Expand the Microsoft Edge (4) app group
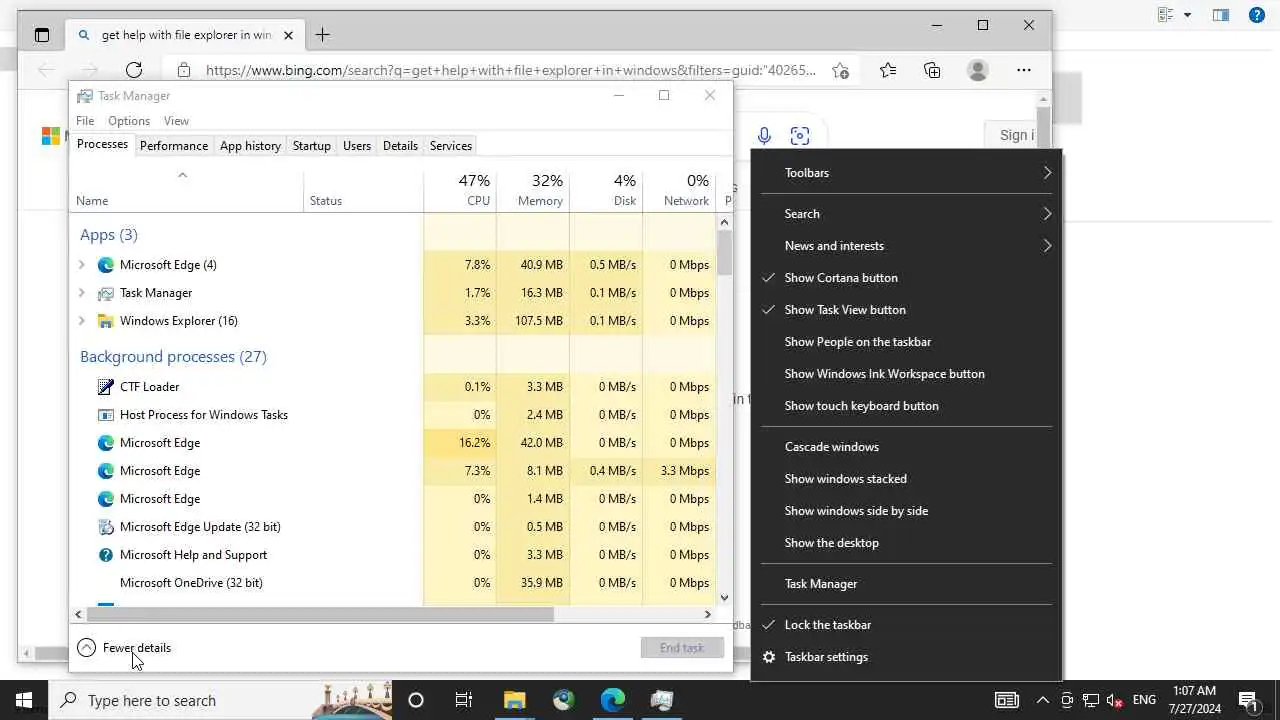1280x720 pixels. pos(82,265)
